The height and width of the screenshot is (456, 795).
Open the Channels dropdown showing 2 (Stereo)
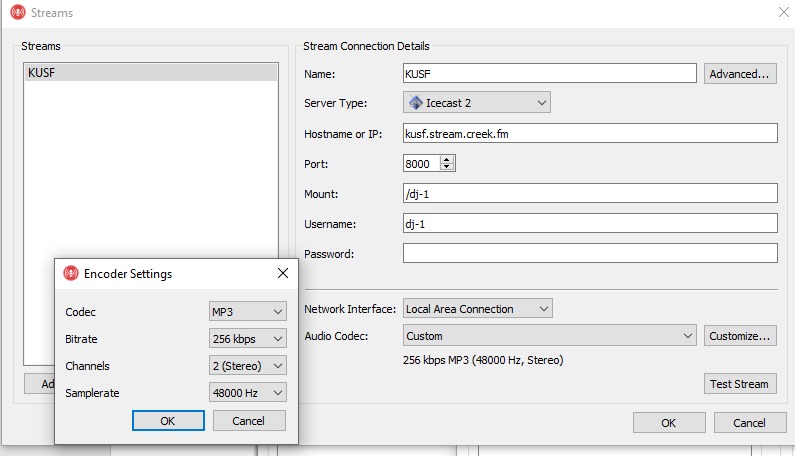click(247, 365)
